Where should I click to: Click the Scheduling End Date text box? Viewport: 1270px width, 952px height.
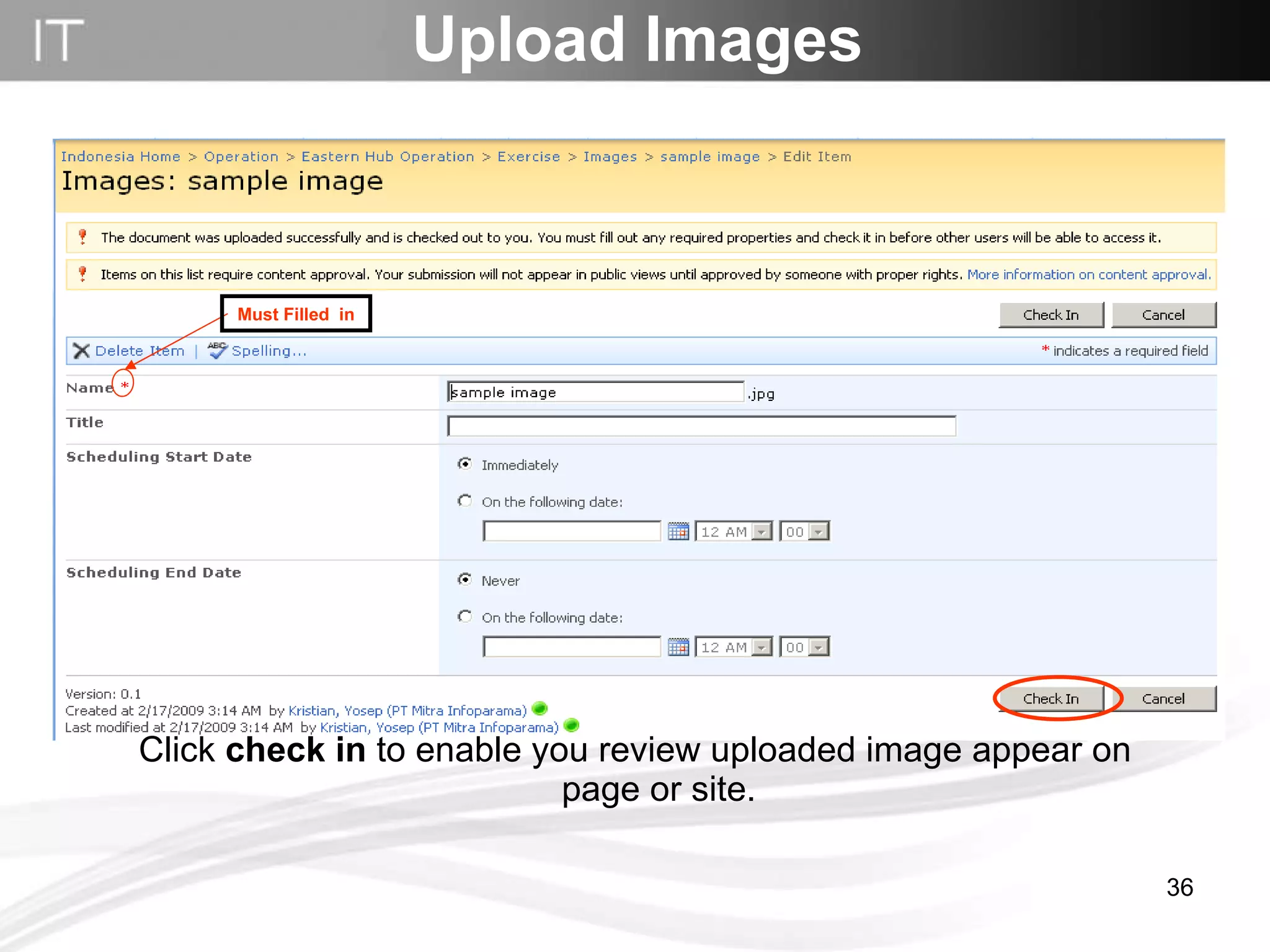point(572,646)
